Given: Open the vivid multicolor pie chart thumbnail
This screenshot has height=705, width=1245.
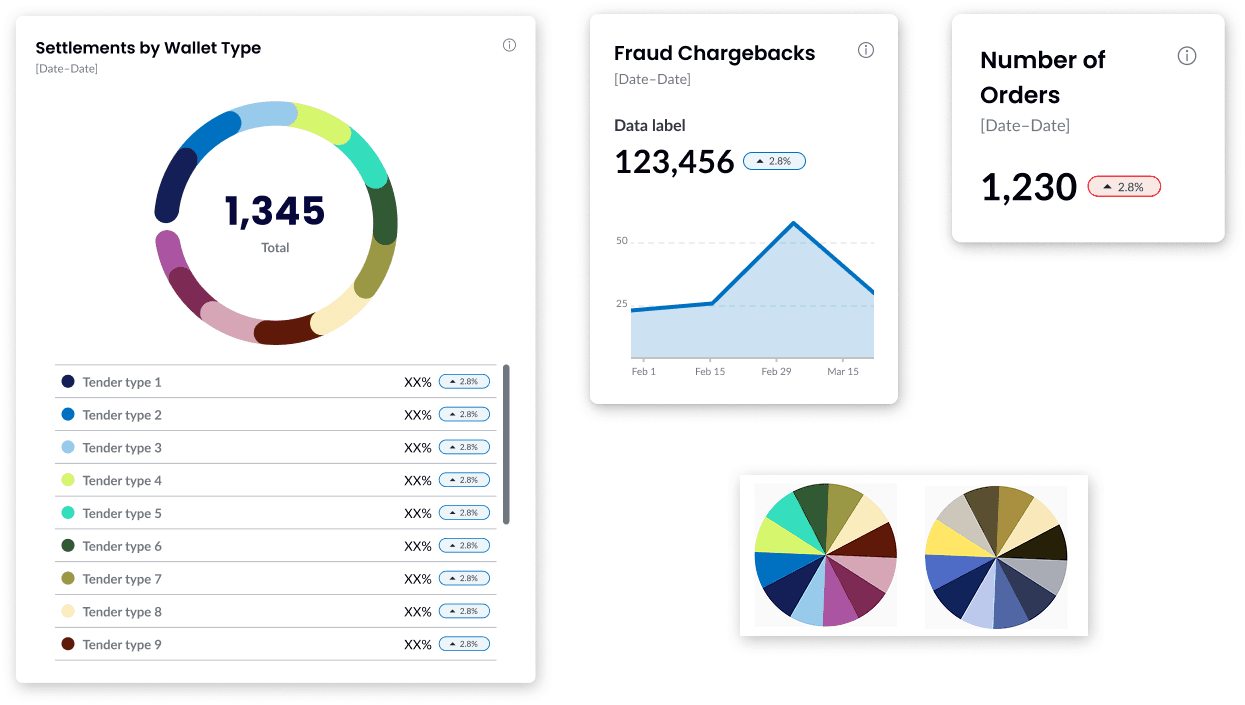Looking at the screenshot, I should click(x=826, y=554).
